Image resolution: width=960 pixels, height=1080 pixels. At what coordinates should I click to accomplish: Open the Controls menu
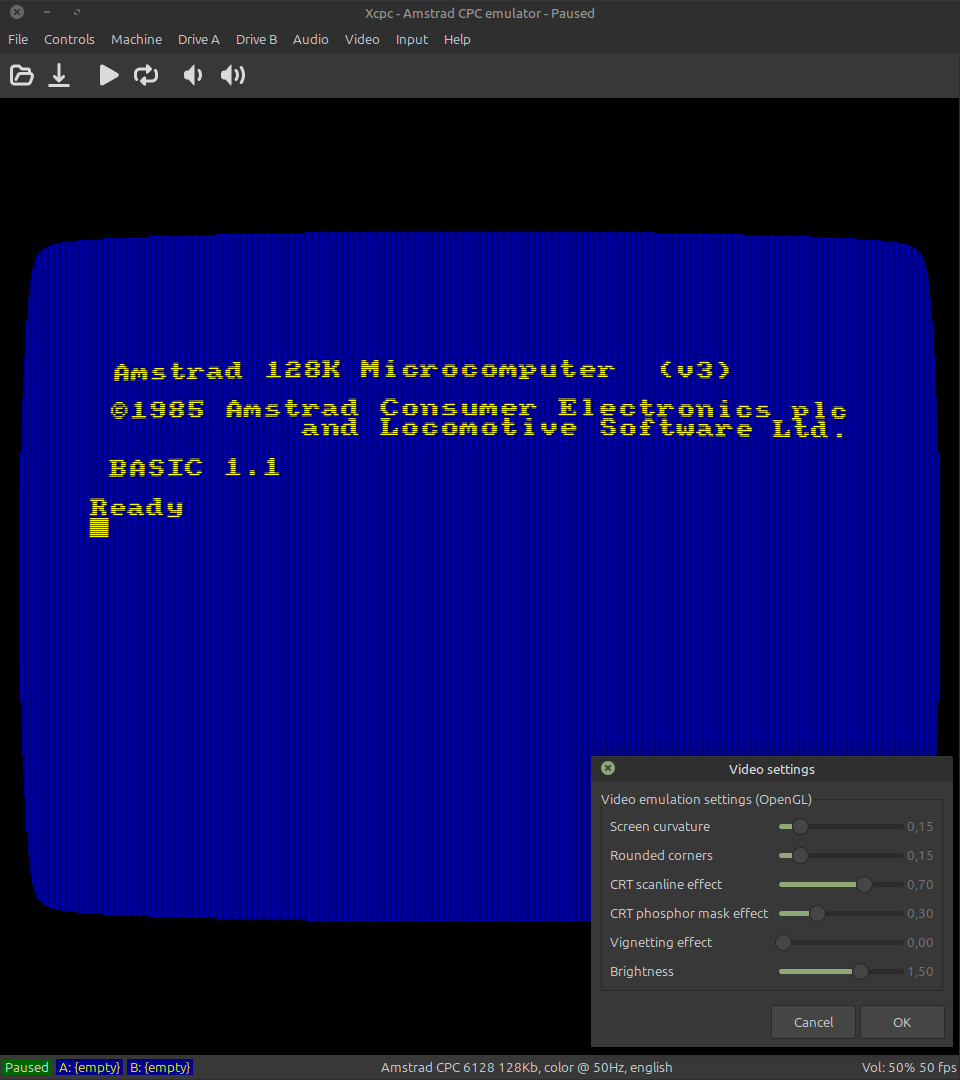[69, 39]
